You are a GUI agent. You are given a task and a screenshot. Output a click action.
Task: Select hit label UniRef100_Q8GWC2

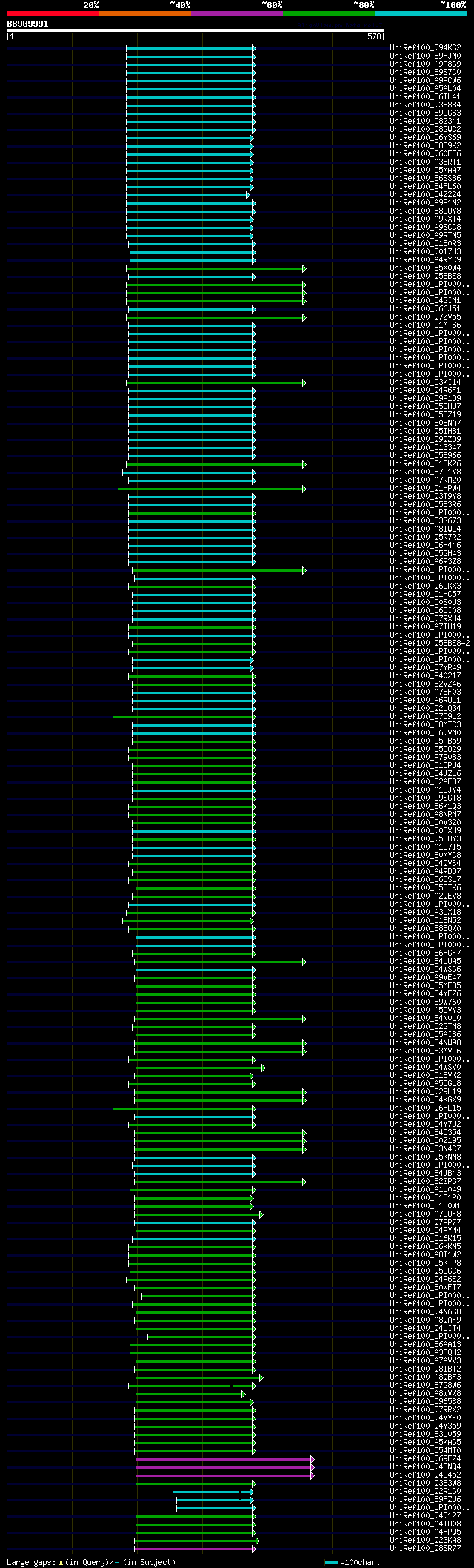(425, 129)
